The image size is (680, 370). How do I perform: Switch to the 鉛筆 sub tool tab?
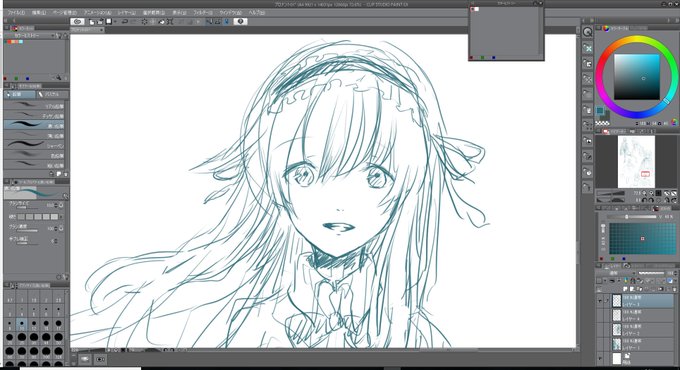click(20, 94)
